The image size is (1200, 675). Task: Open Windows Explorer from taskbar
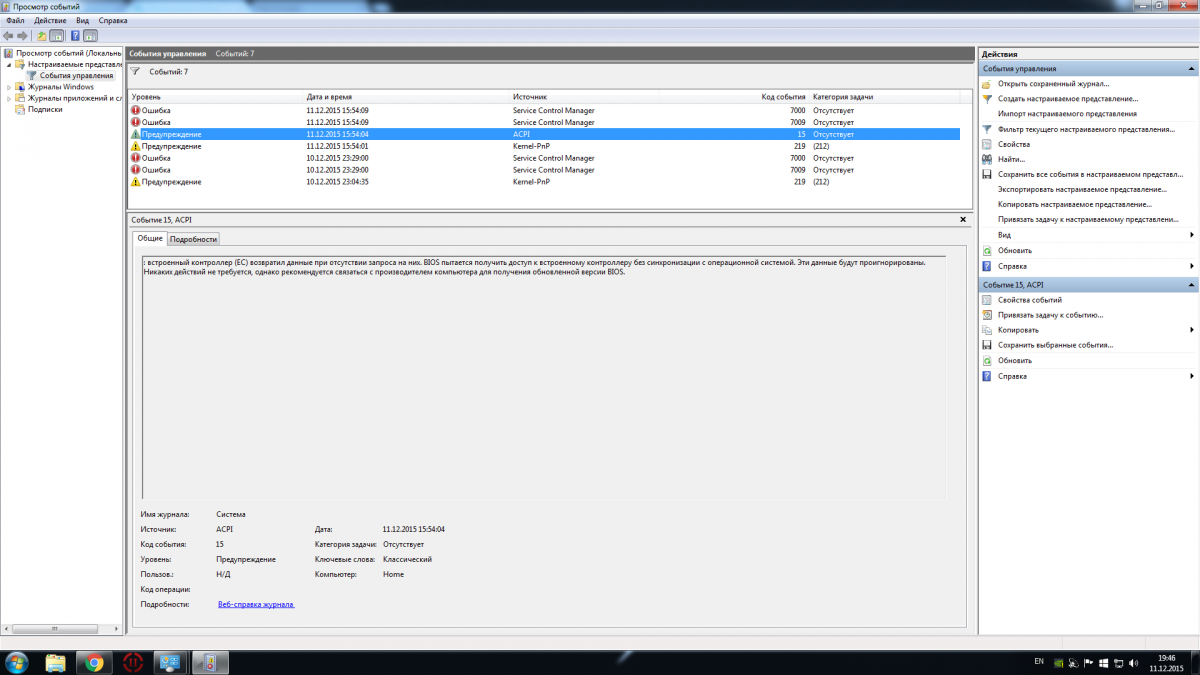click(x=56, y=662)
